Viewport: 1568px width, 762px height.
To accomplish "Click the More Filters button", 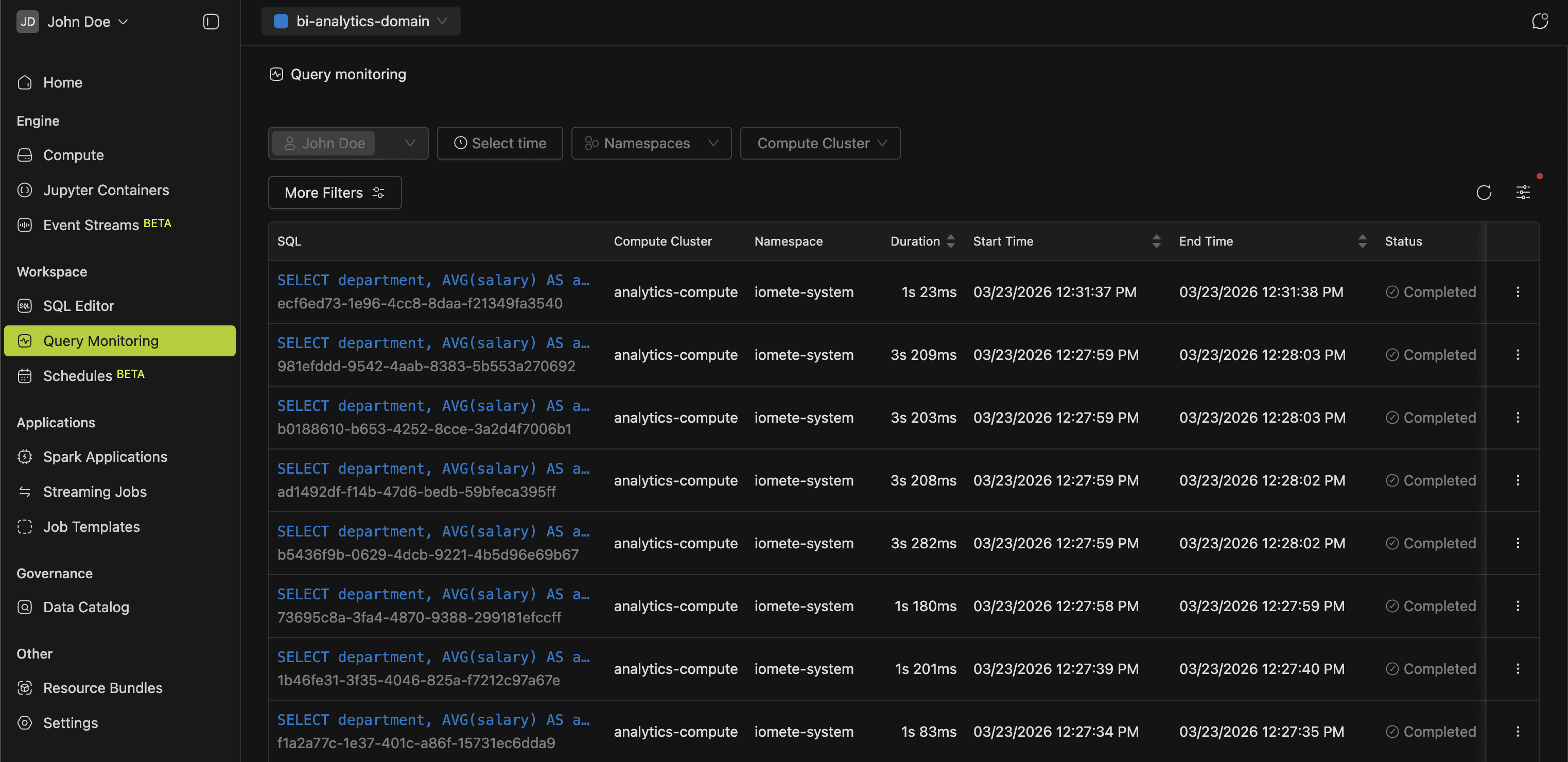I will pyautogui.click(x=334, y=193).
